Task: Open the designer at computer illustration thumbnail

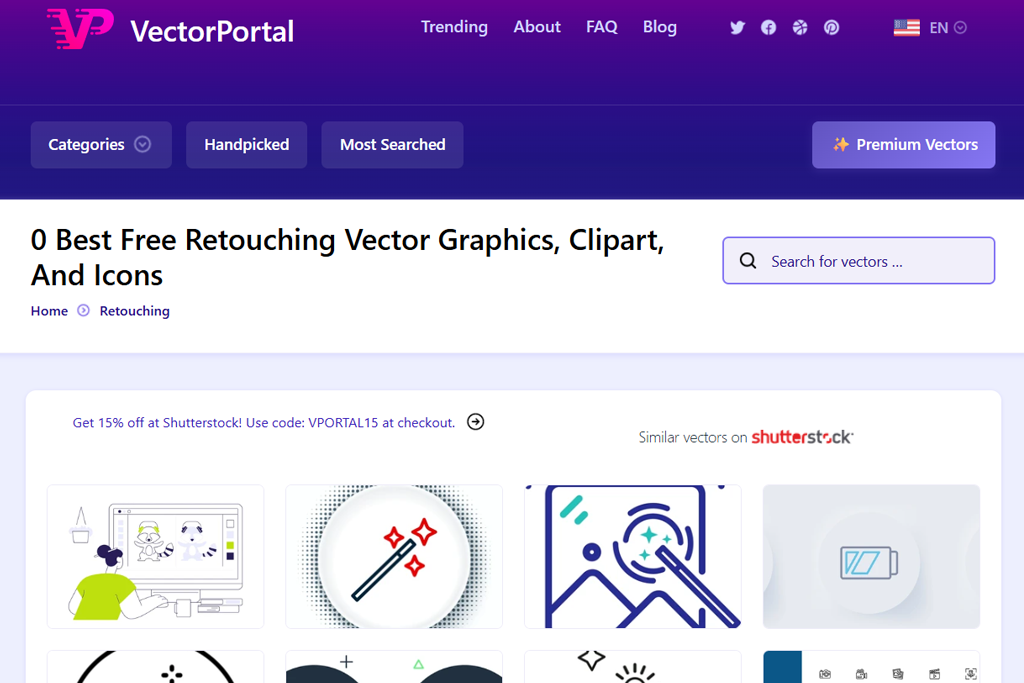Action: point(155,556)
